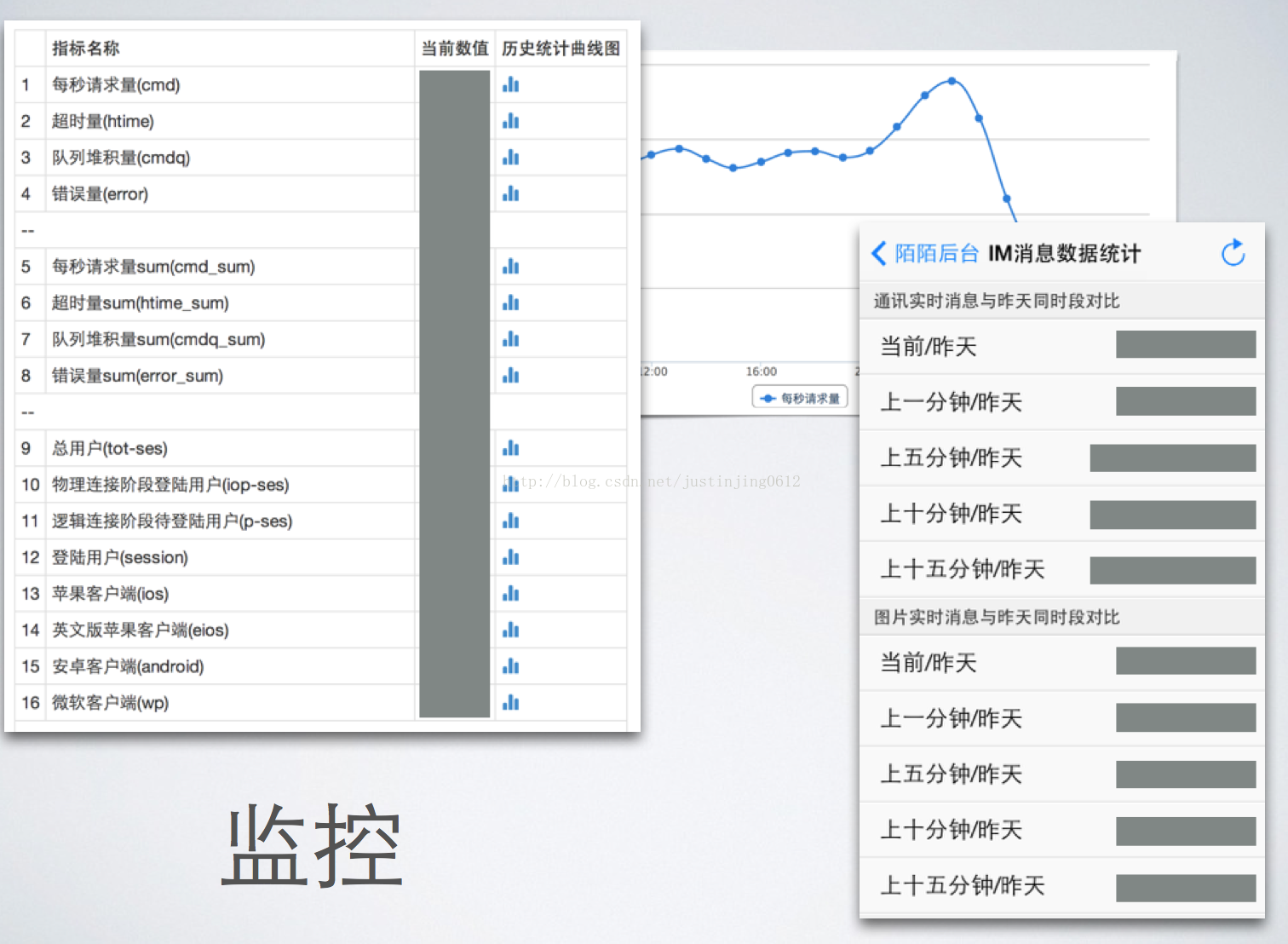Open history chart icon for 超时量(htime)
The image size is (1288, 944).
(511, 121)
